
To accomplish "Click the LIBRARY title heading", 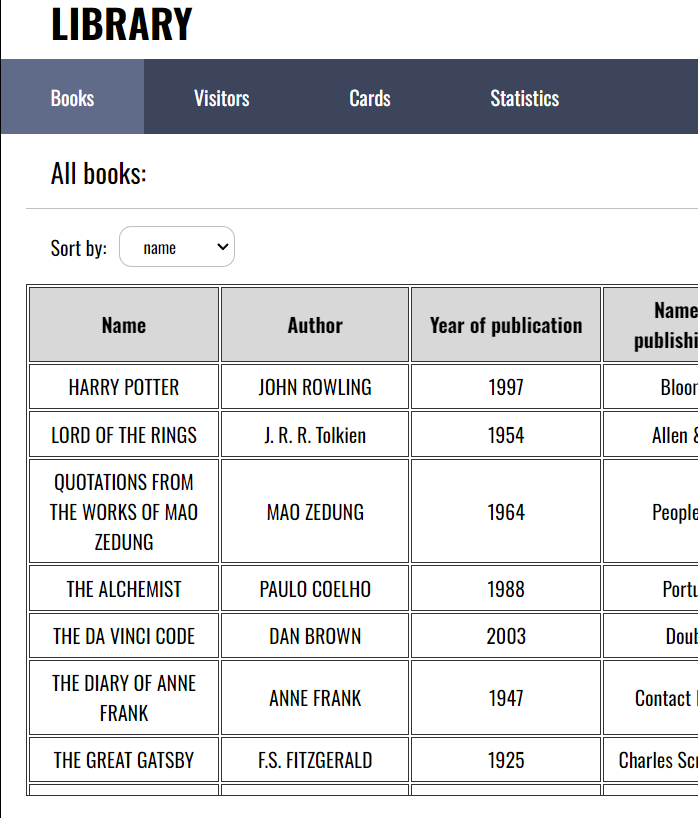I will tap(121, 25).
